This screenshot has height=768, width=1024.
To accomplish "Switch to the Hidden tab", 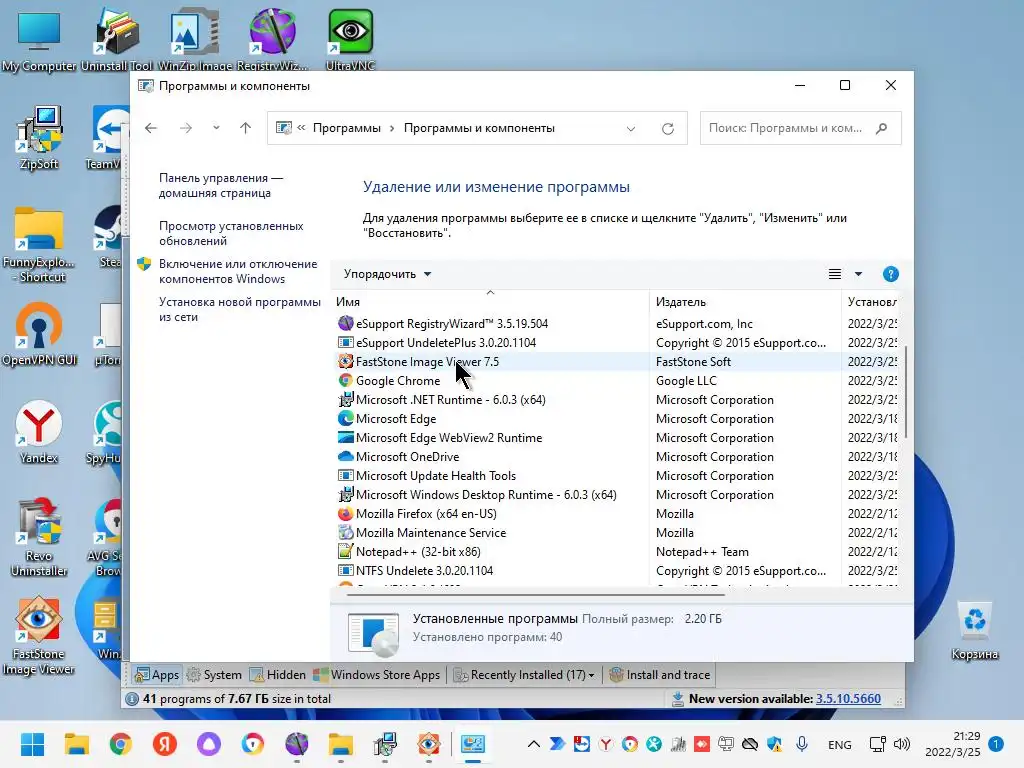I will [278, 675].
